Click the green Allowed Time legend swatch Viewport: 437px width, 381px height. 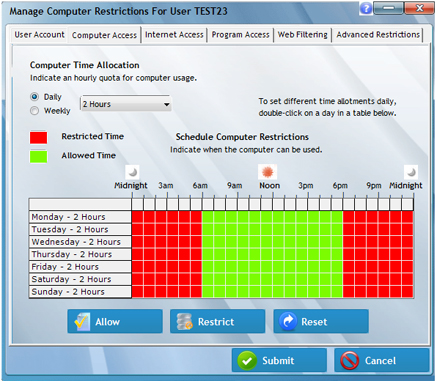[x=39, y=157]
